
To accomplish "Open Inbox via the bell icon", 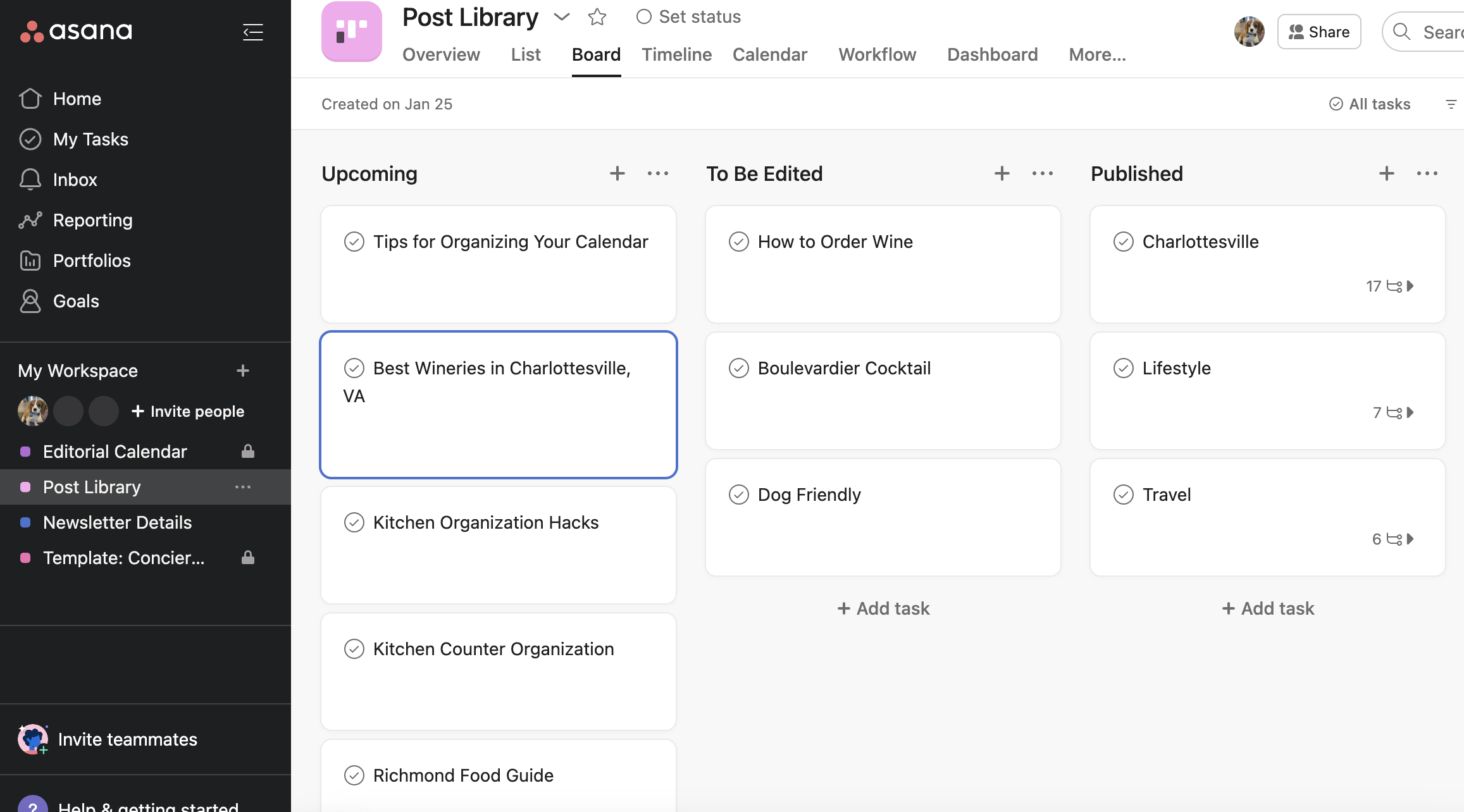I will tap(30, 180).
